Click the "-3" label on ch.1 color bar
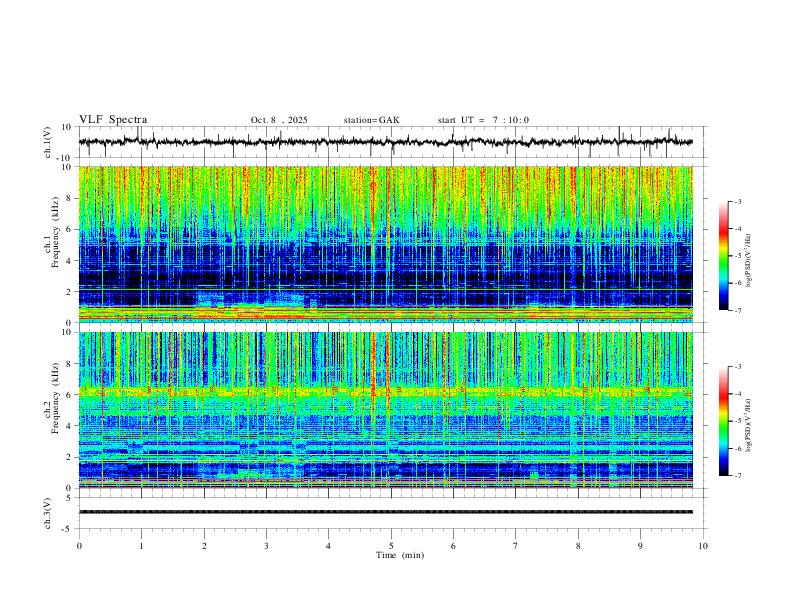 [737, 201]
